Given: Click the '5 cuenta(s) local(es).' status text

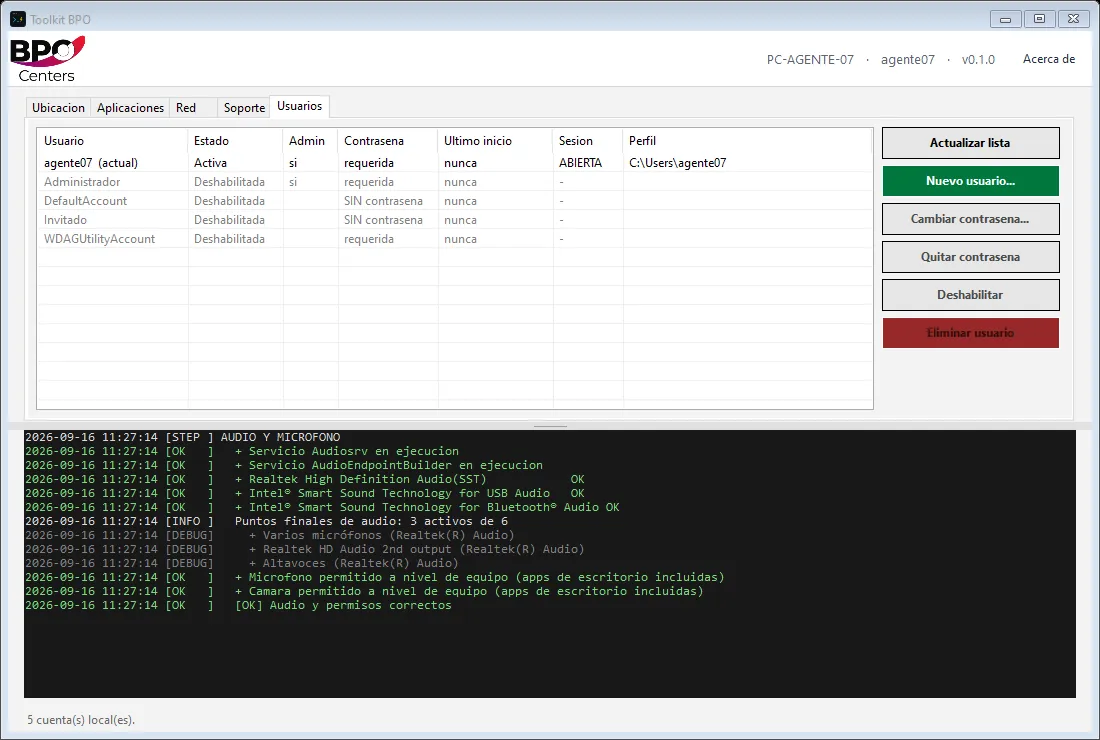Looking at the screenshot, I should point(81,720).
